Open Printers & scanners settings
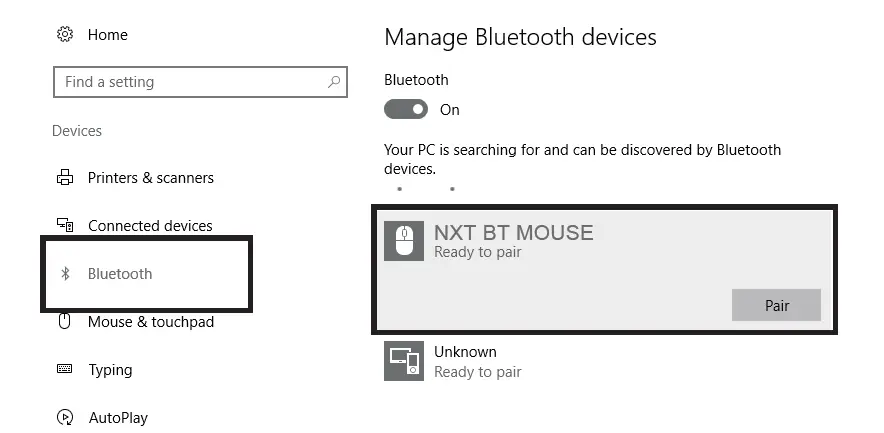Viewport: 884px width, 433px height. click(150, 178)
